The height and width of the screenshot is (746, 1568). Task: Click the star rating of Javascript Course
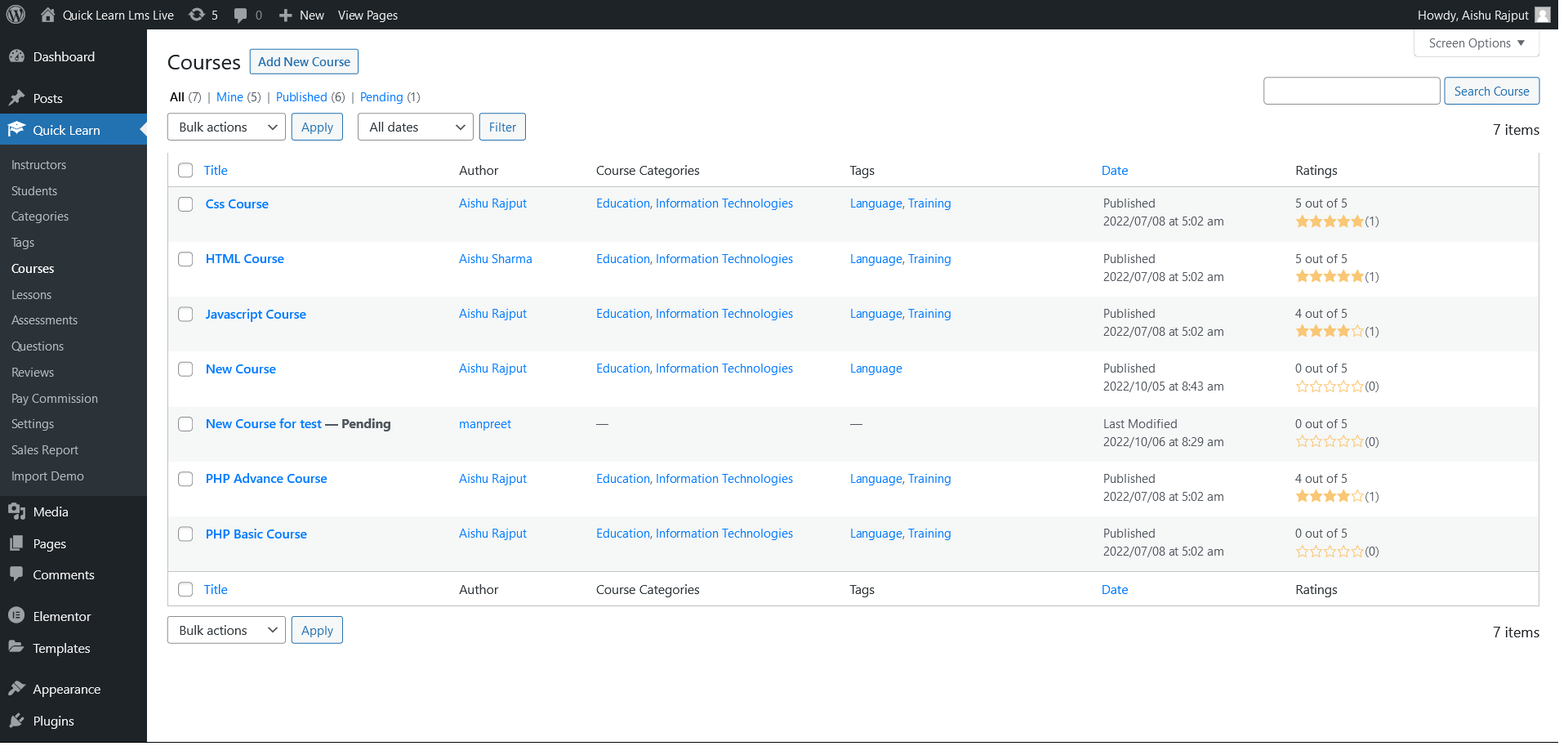click(x=1330, y=331)
